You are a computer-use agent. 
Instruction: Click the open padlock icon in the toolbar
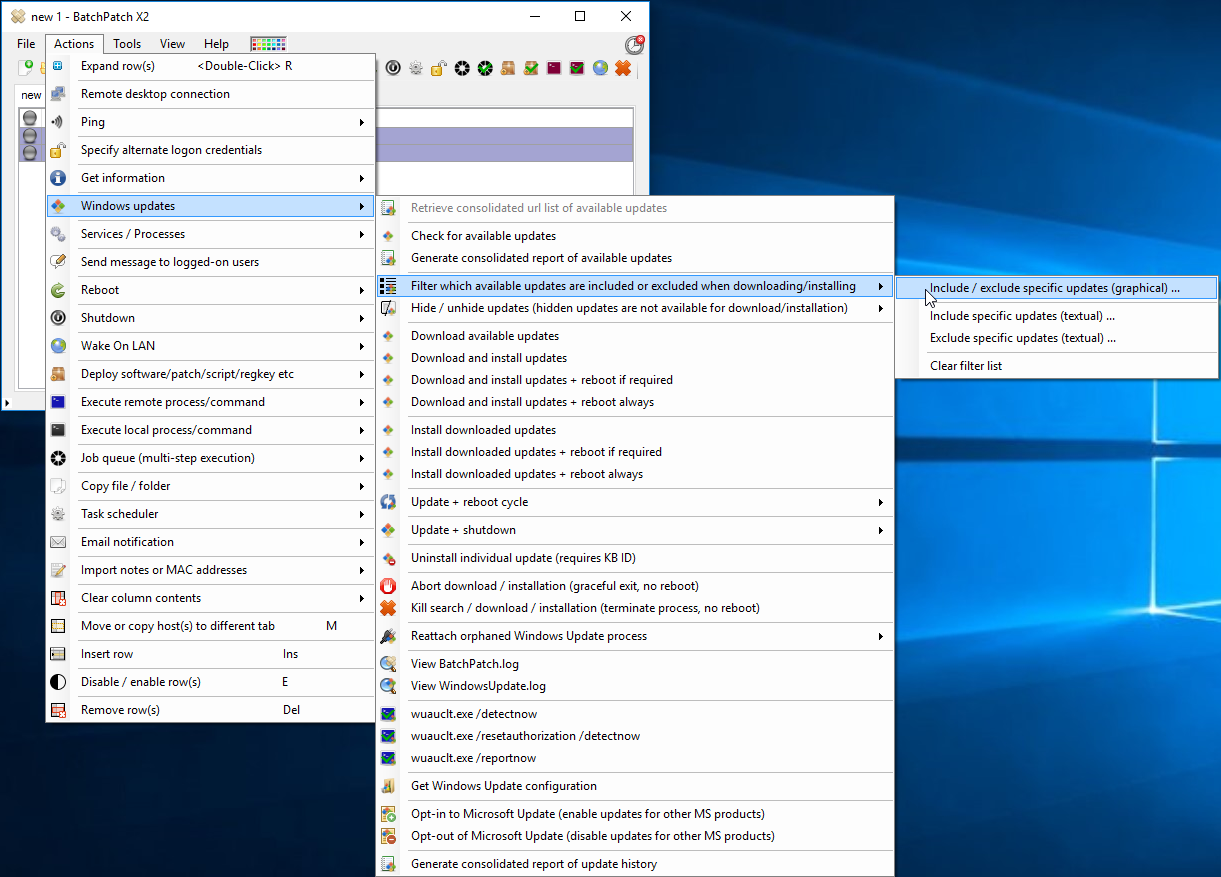(x=439, y=68)
